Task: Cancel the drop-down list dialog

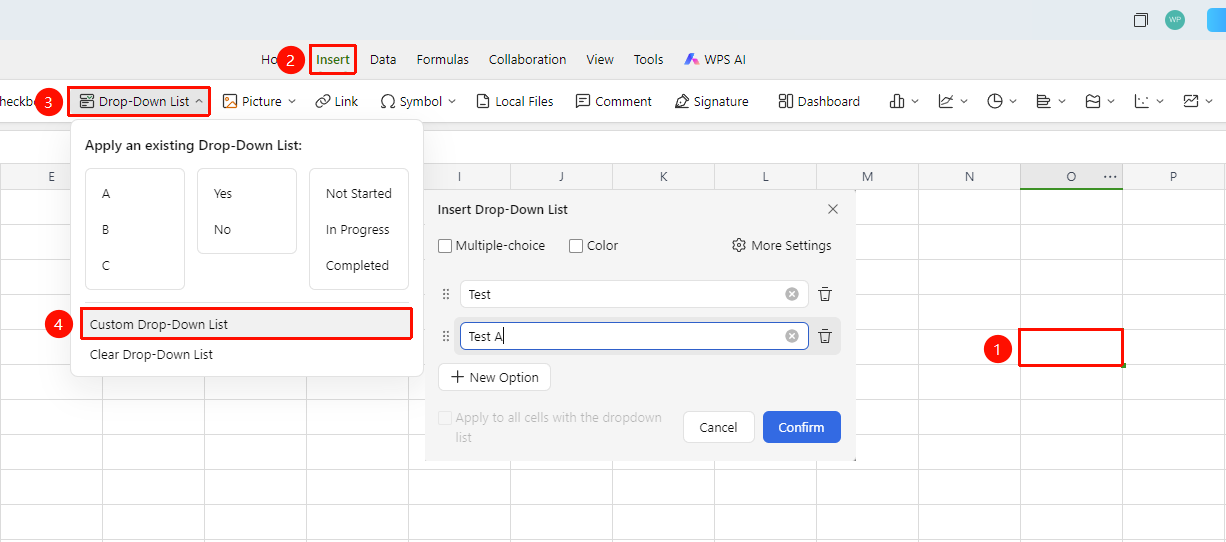Action: click(718, 427)
